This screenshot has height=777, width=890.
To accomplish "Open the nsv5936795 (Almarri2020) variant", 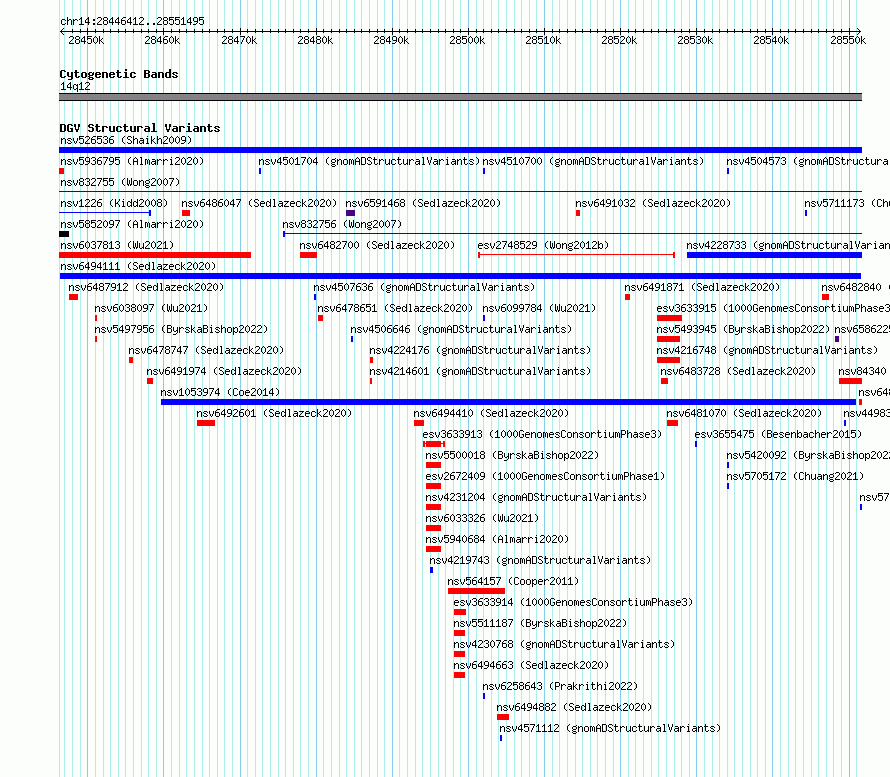I will [132, 161].
